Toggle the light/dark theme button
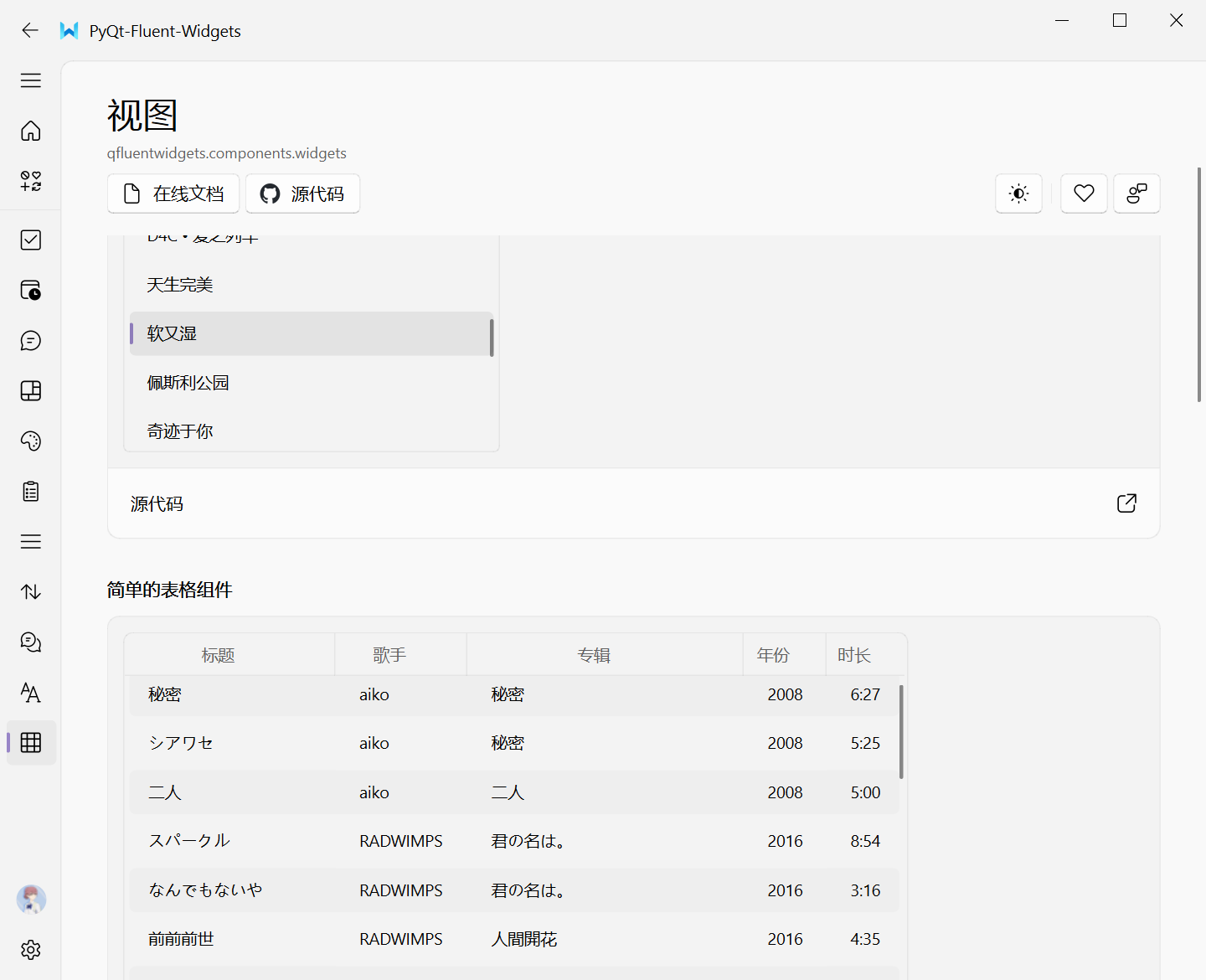 [x=1019, y=193]
